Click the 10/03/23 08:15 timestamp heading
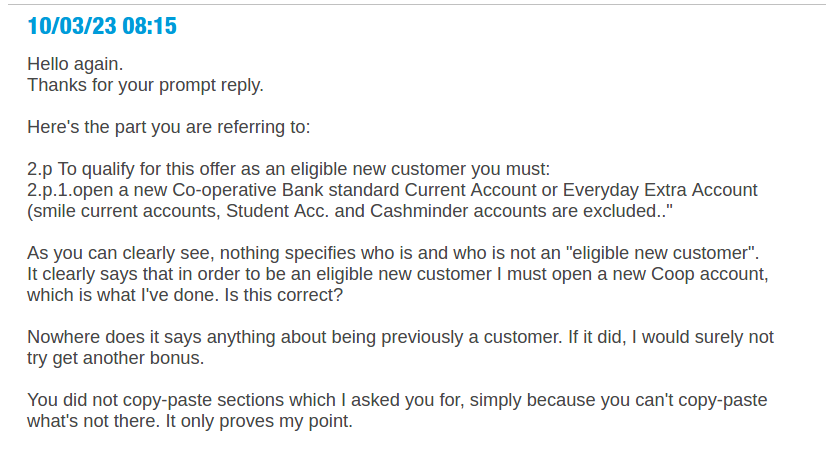Image resolution: width=826 pixels, height=453 pixels. (x=102, y=26)
